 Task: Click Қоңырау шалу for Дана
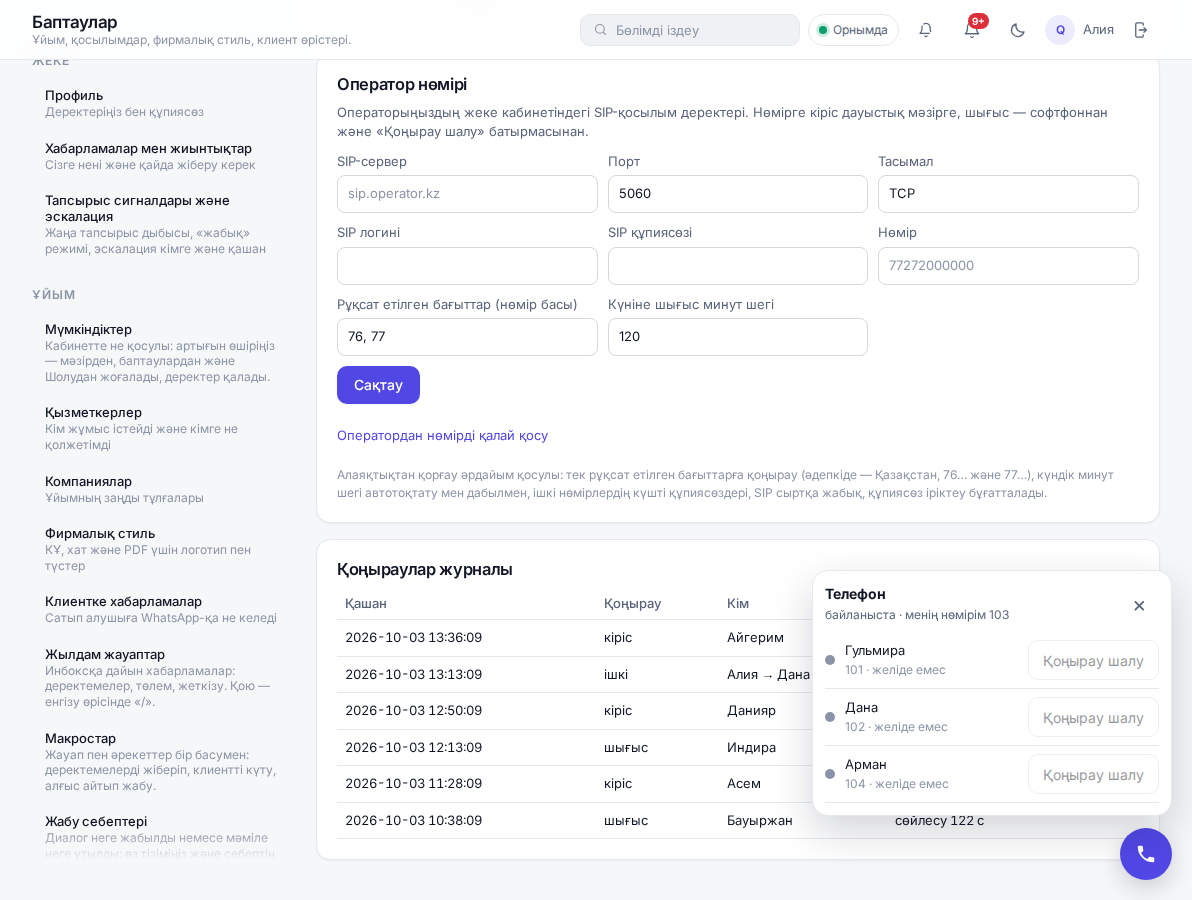tap(1092, 718)
